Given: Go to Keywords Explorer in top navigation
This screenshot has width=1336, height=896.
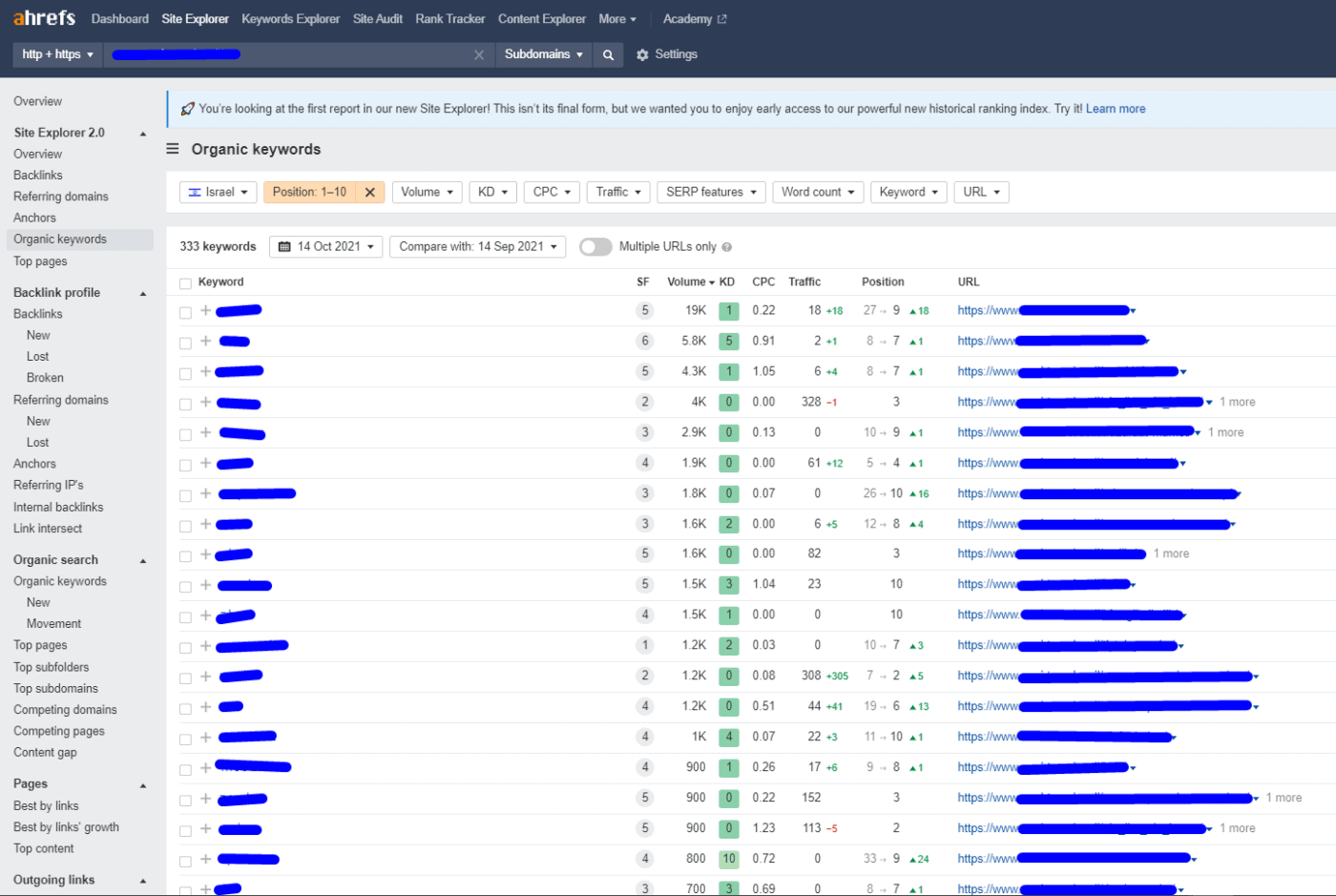Looking at the screenshot, I should [x=290, y=19].
